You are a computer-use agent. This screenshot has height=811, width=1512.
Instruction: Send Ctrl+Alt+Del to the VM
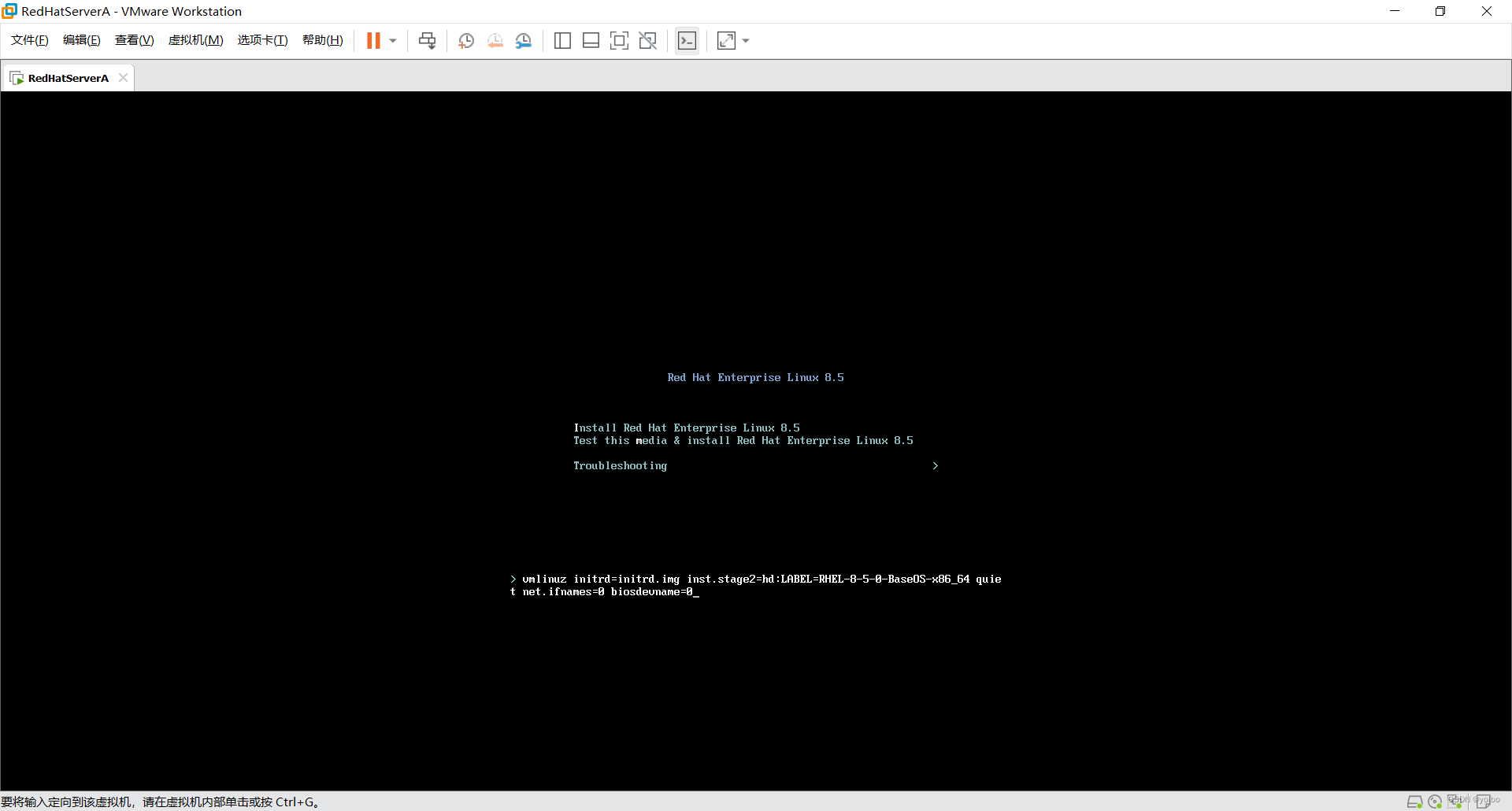coord(427,41)
